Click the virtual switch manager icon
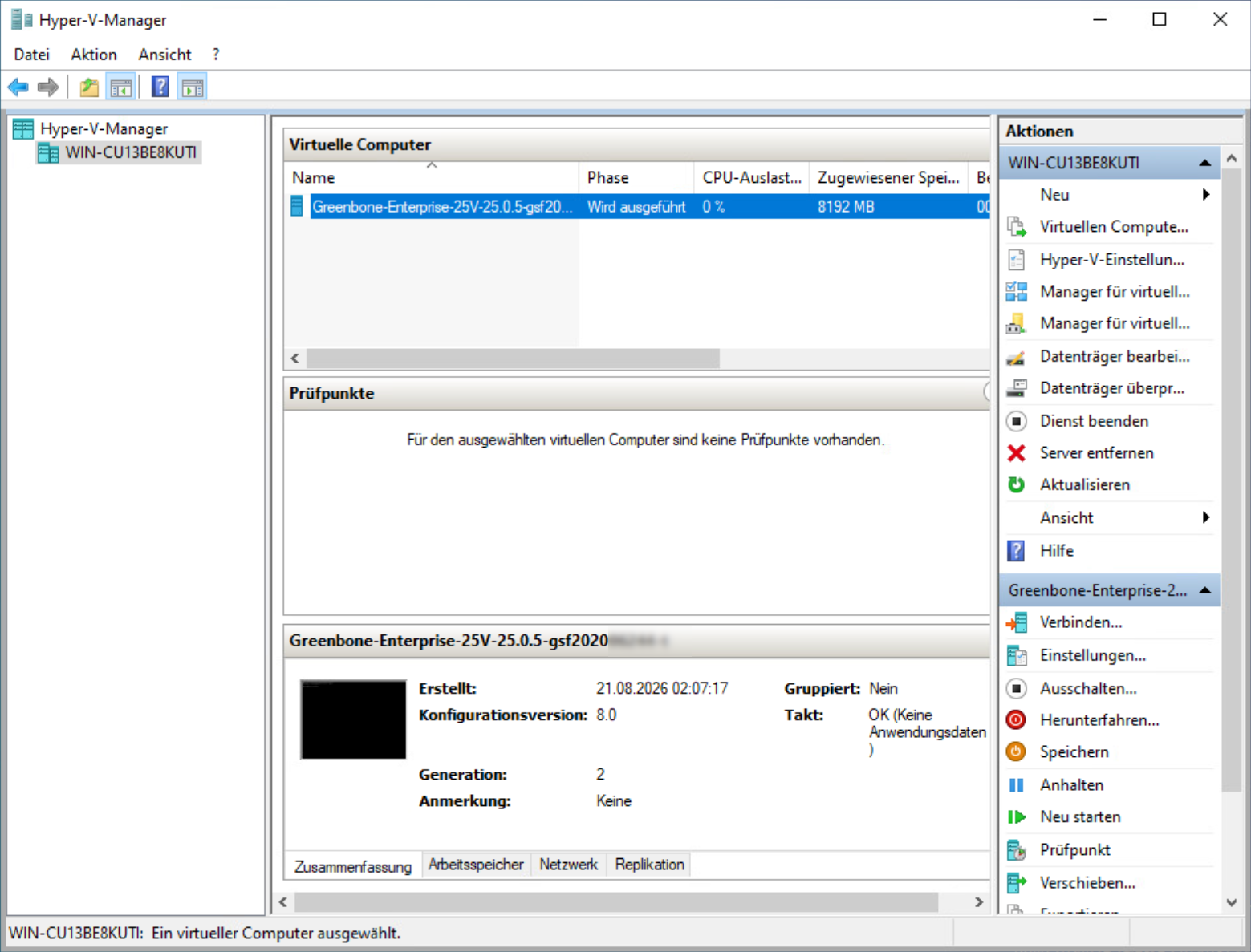Viewport: 1251px width, 952px height. point(1016,291)
